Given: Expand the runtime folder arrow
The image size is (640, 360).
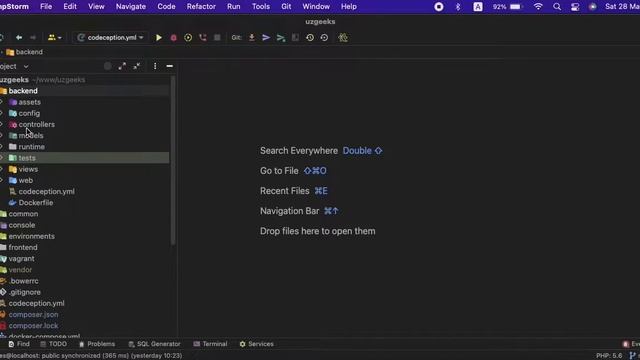Looking at the screenshot, I should point(2,147).
